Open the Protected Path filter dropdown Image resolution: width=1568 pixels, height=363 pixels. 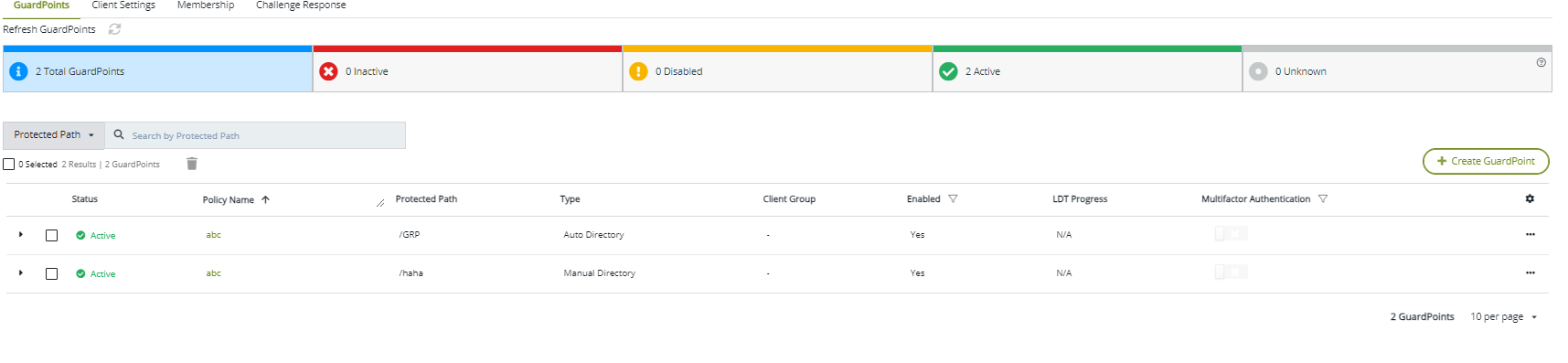point(54,135)
